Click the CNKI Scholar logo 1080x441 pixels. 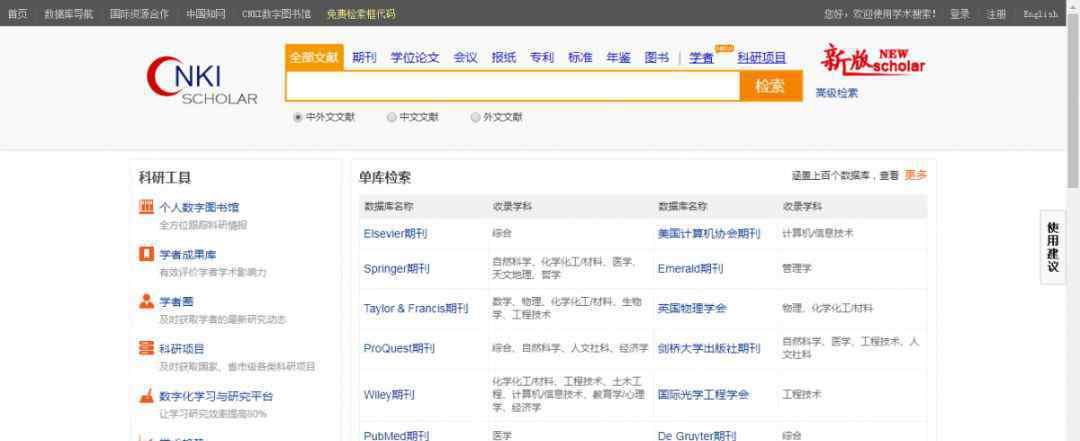pos(202,81)
